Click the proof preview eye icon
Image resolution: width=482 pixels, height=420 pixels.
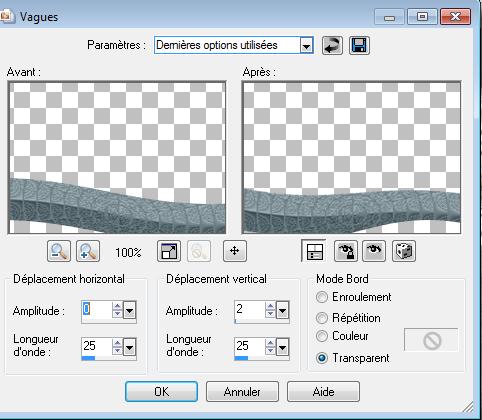[x=374, y=251]
